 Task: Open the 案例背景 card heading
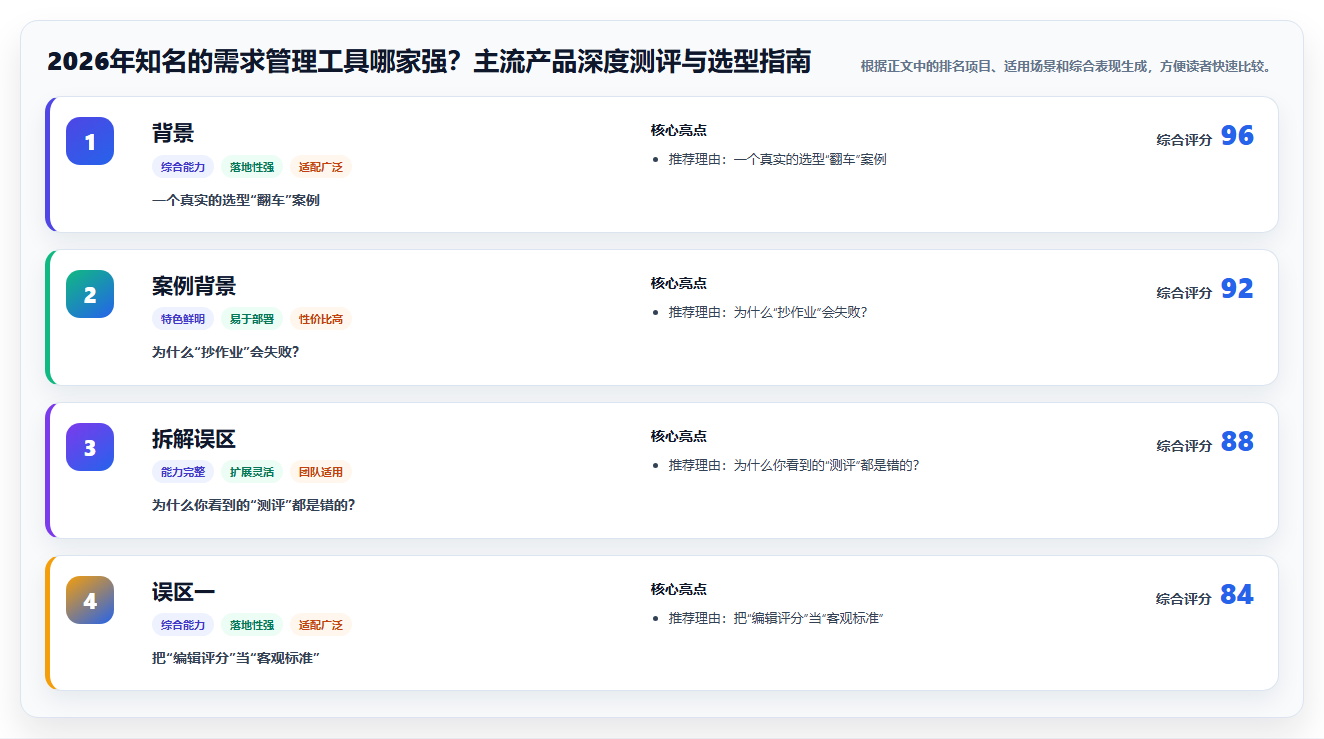(x=194, y=286)
